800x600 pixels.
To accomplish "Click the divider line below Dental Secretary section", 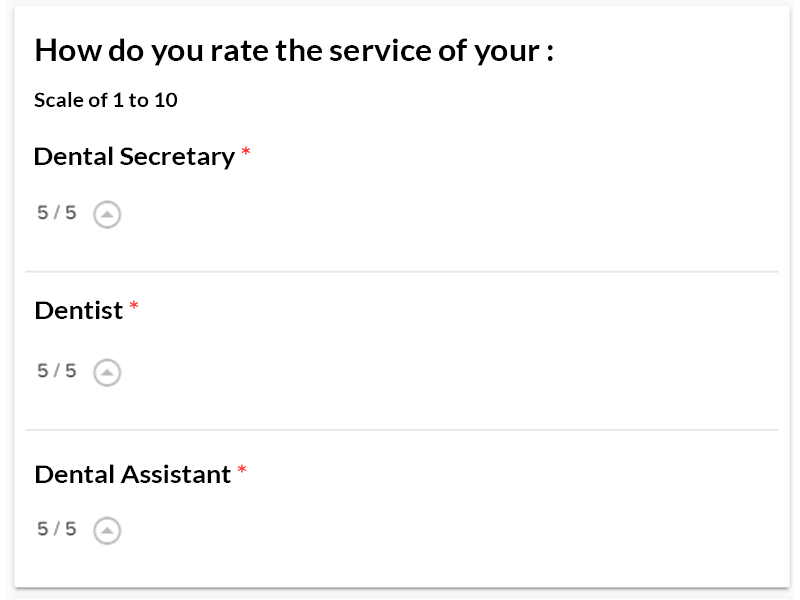I will 401,272.
